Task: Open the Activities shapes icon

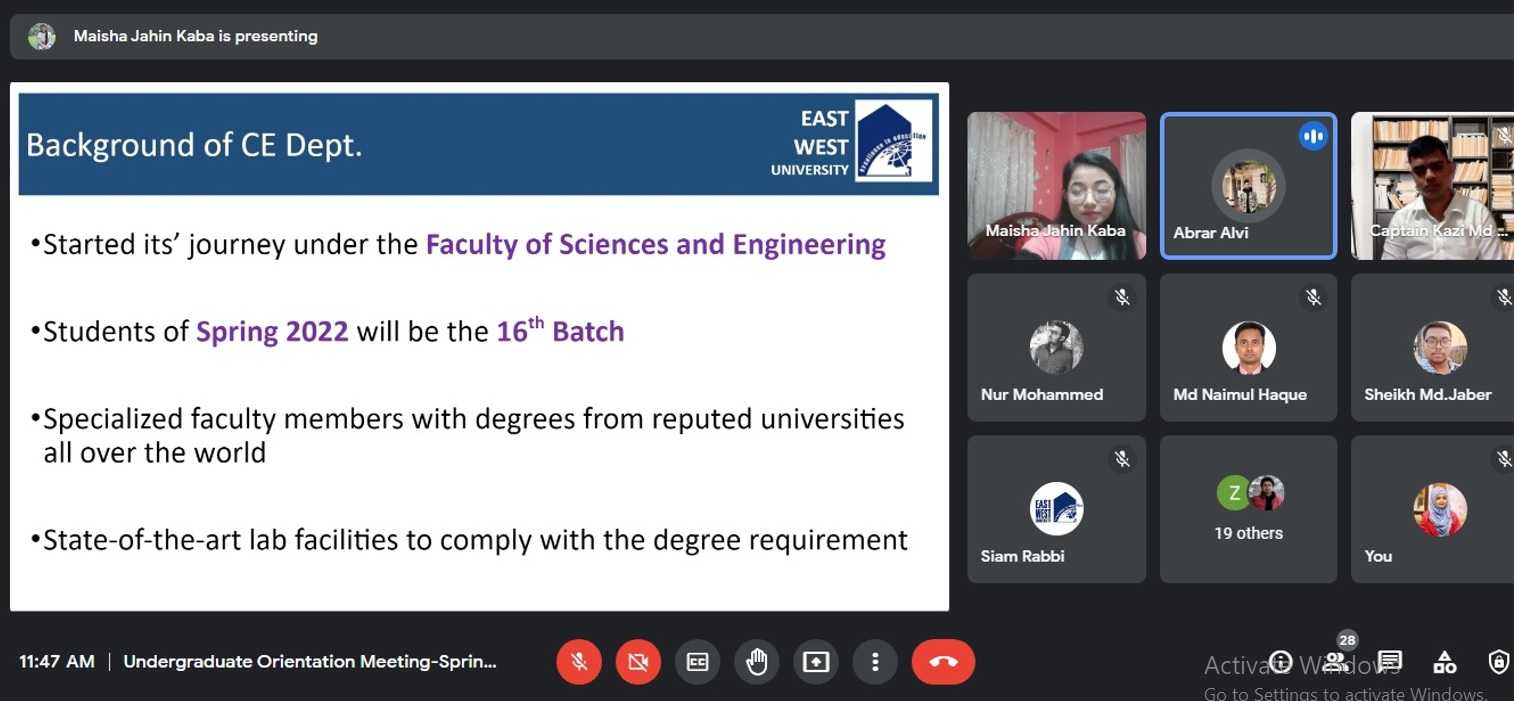Action: (1444, 662)
